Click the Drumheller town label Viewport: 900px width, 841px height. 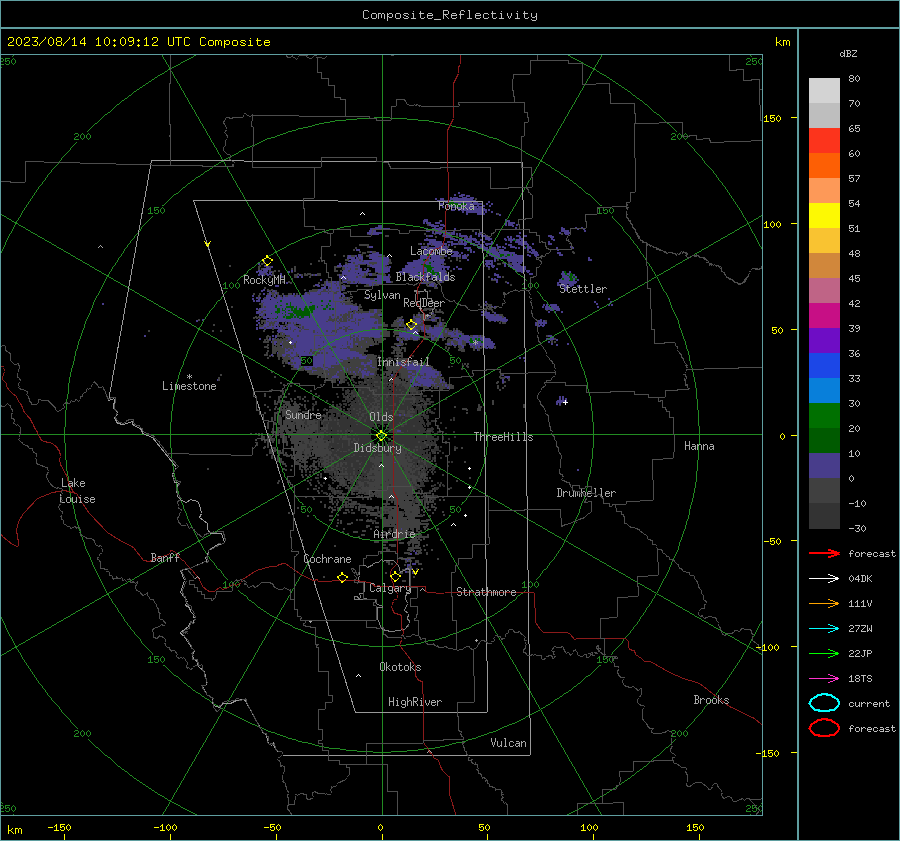[x=586, y=493]
